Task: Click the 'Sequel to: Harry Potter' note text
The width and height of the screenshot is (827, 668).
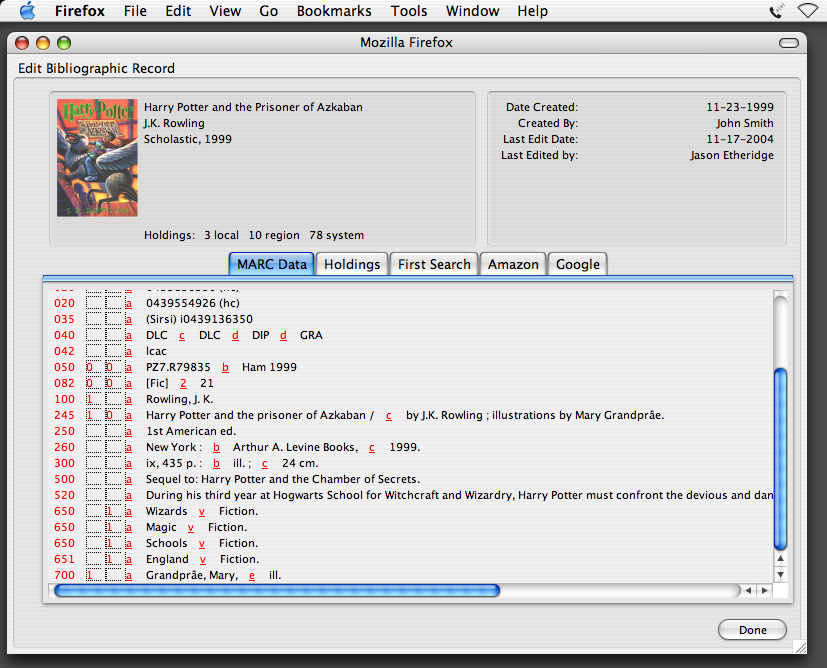Action: point(283,479)
